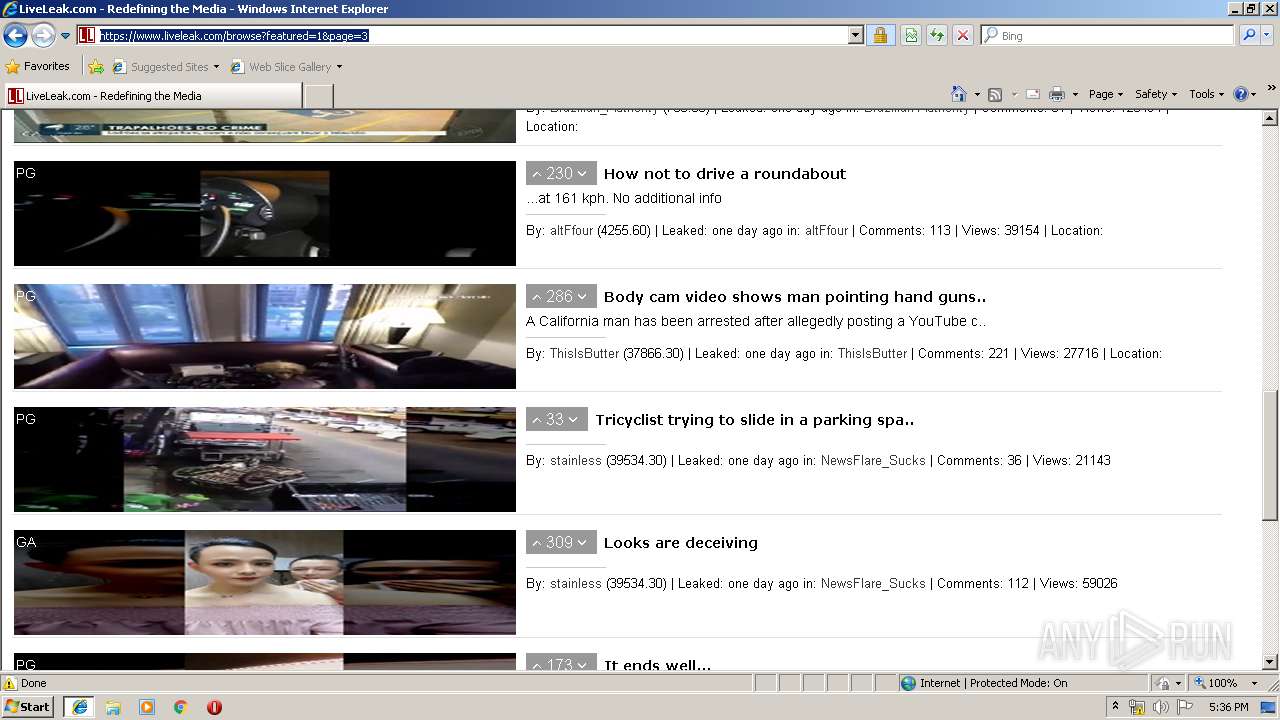Open a new blank tab
Image resolution: width=1280 pixels, height=720 pixels.
[318, 96]
